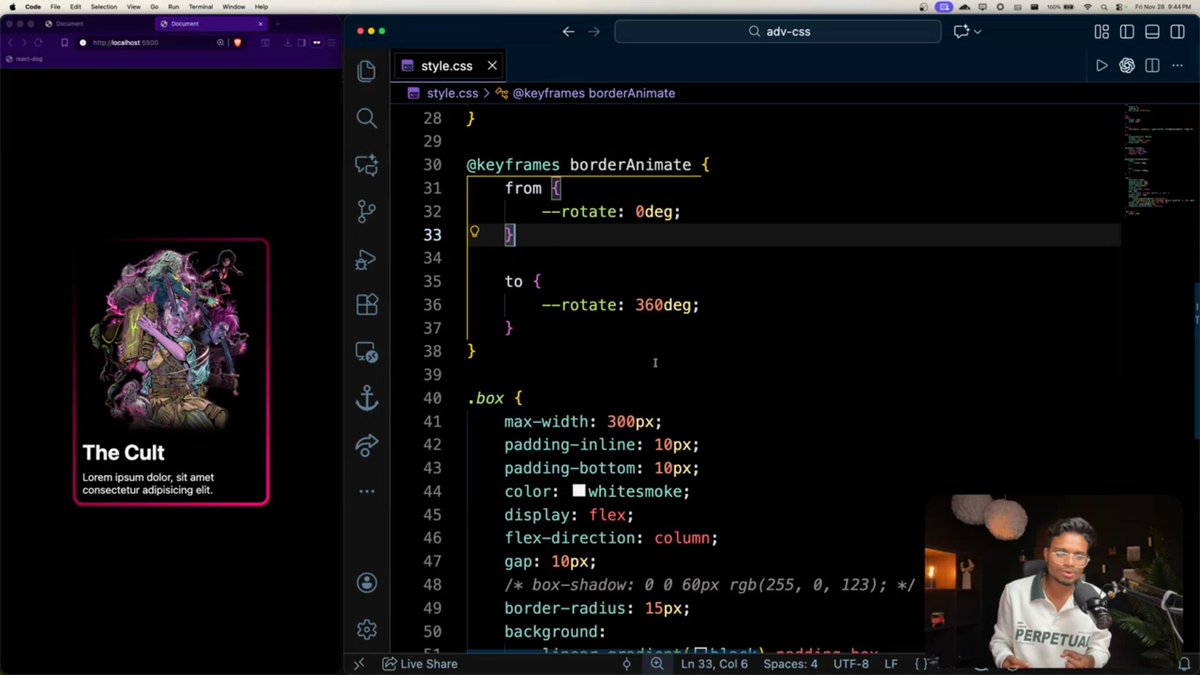Change end of line sequence LF
The image size is (1200, 675).
click(891, 664)
